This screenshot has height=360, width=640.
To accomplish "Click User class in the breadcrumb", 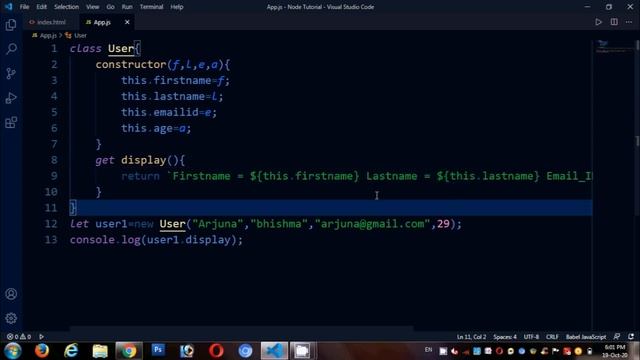I will (x=80, y=36).
